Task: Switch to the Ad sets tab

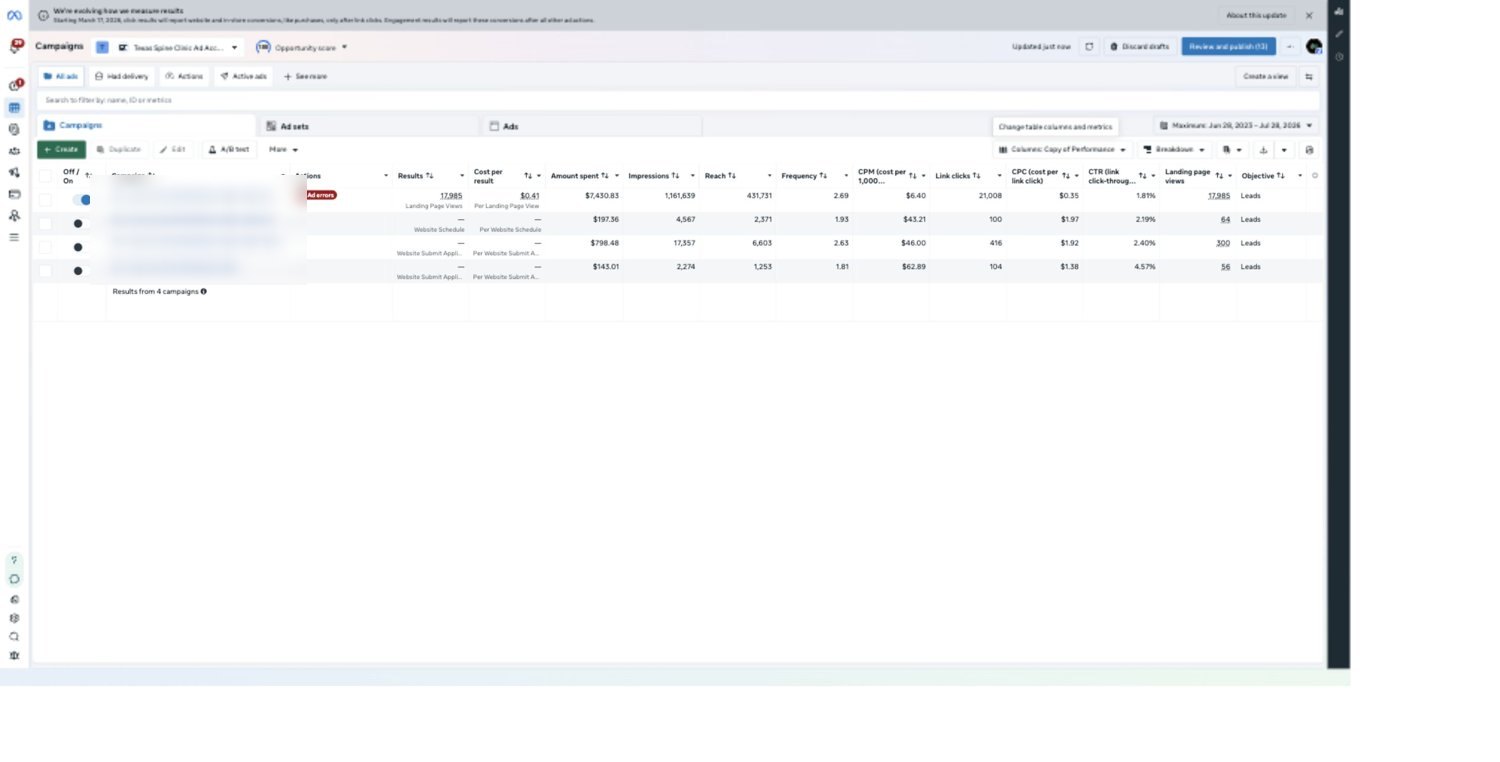Action: 369,126
